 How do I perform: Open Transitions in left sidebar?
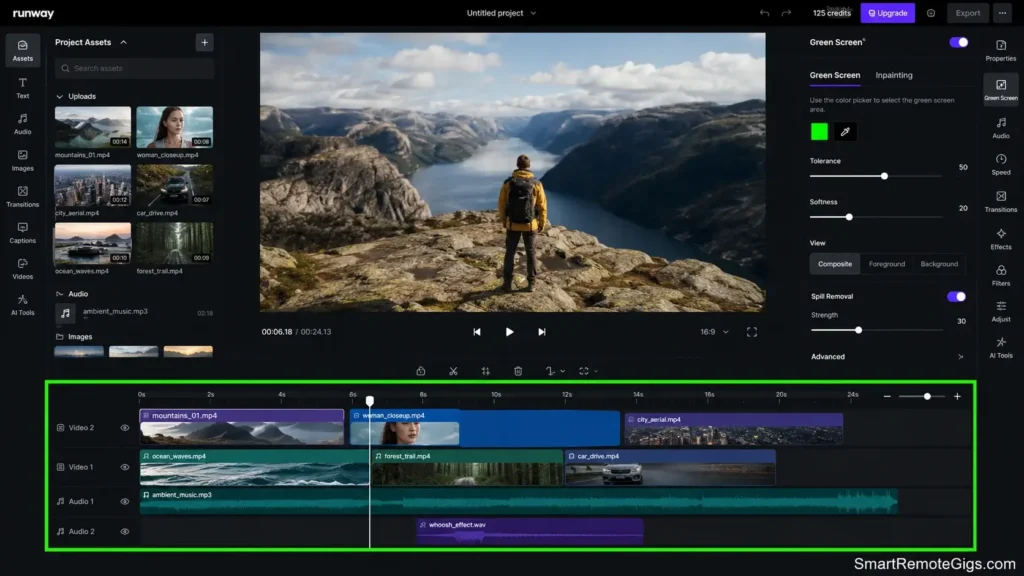(22, 196)
